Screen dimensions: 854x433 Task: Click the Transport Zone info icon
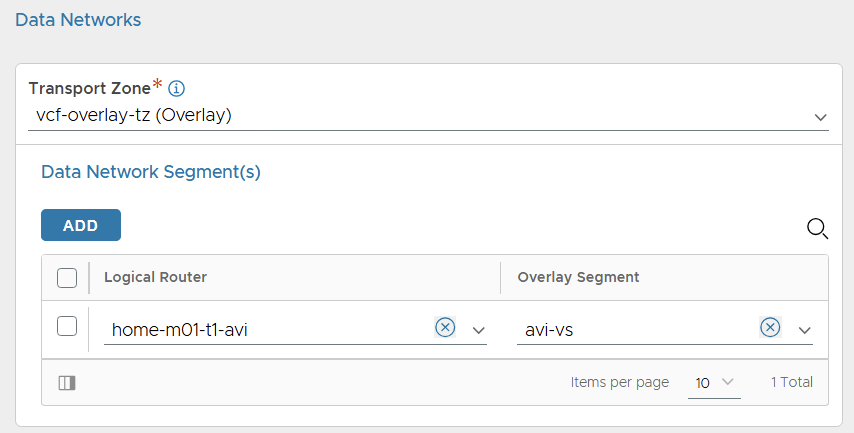coord(177,88)
